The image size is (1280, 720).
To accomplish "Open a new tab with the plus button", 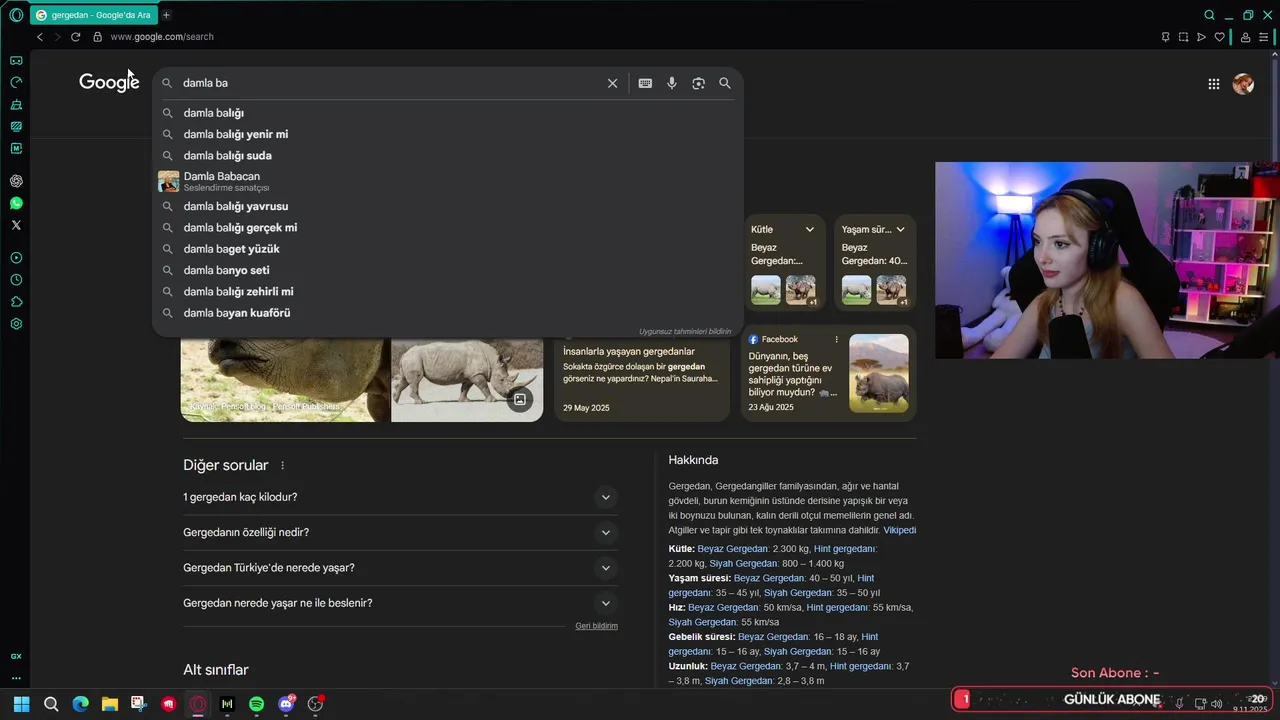I will coord(166,15).
